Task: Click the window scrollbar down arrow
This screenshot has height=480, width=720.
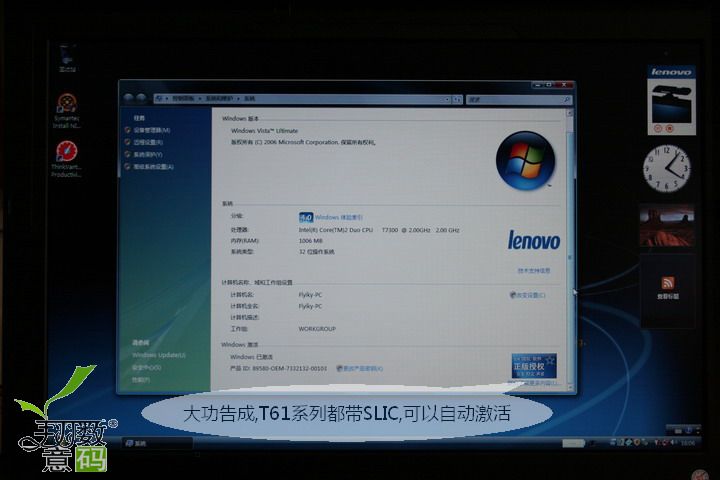Action: (570, 386)
